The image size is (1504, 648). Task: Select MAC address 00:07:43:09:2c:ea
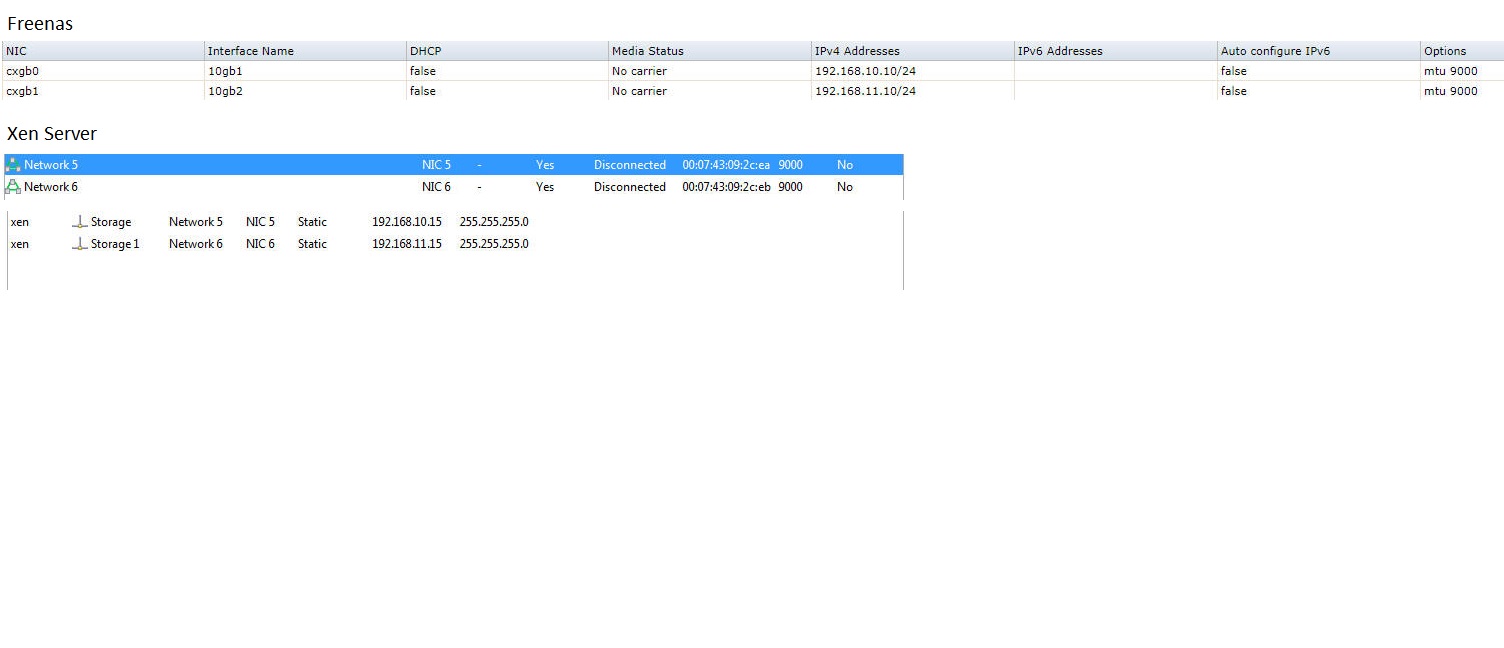click(727, 165)
